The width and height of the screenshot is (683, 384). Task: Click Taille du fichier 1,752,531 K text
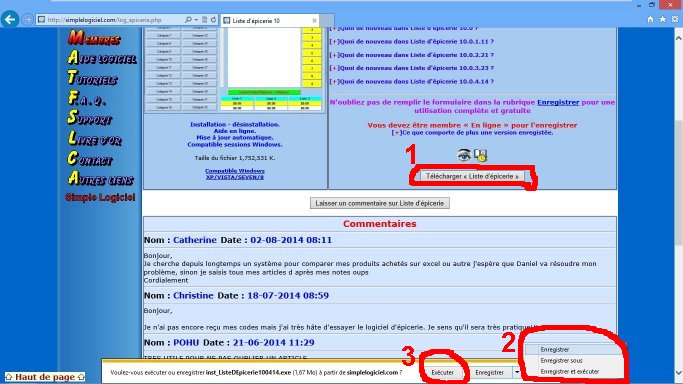click(x=235, y=158)
